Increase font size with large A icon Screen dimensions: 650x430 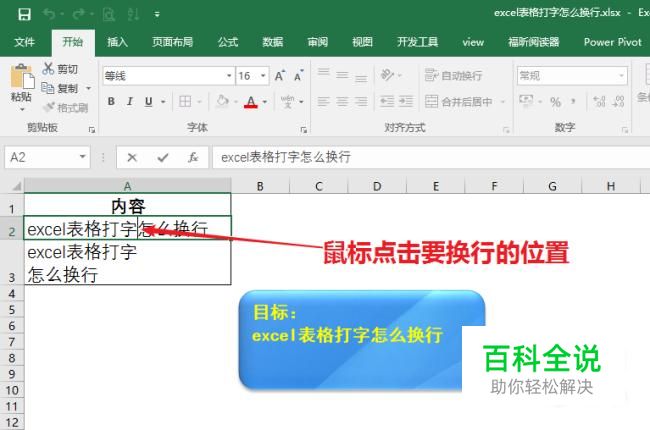[x=280, y=76]
